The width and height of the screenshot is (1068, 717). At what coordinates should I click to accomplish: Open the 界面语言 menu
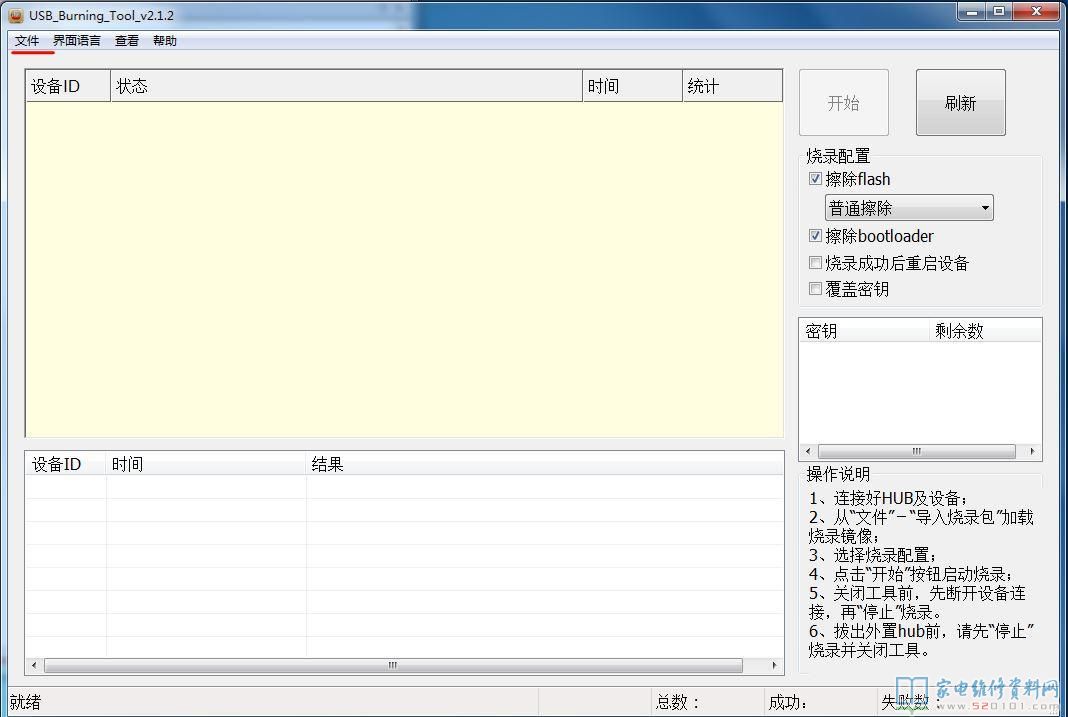point(77,41)
